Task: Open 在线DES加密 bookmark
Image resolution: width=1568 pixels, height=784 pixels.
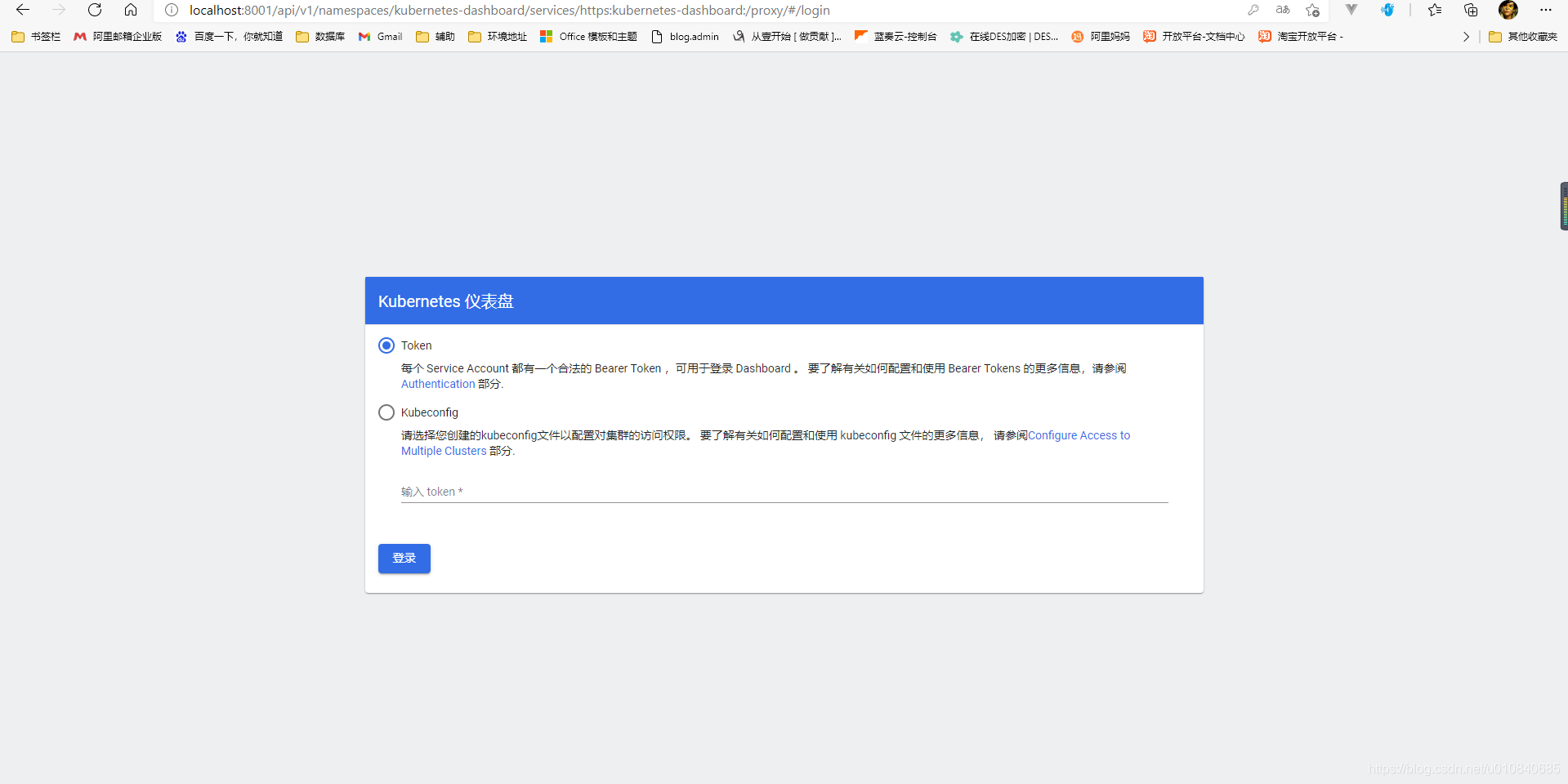Action: pos(1004,36)
